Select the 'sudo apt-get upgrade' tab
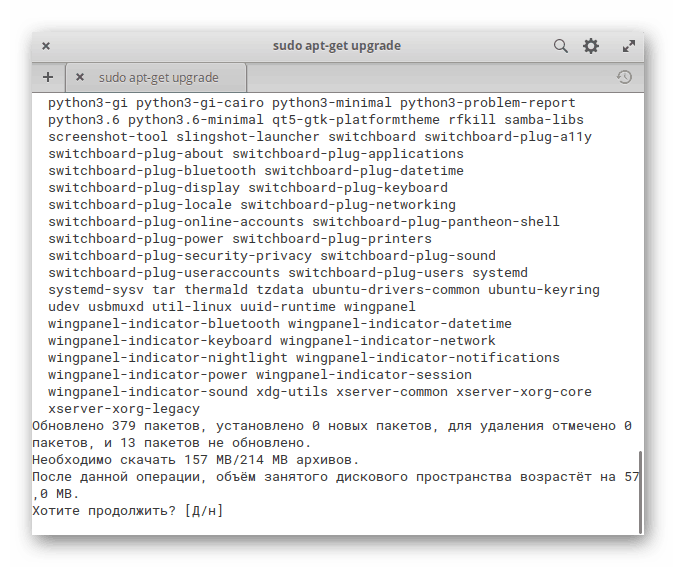 click(158, 77)
